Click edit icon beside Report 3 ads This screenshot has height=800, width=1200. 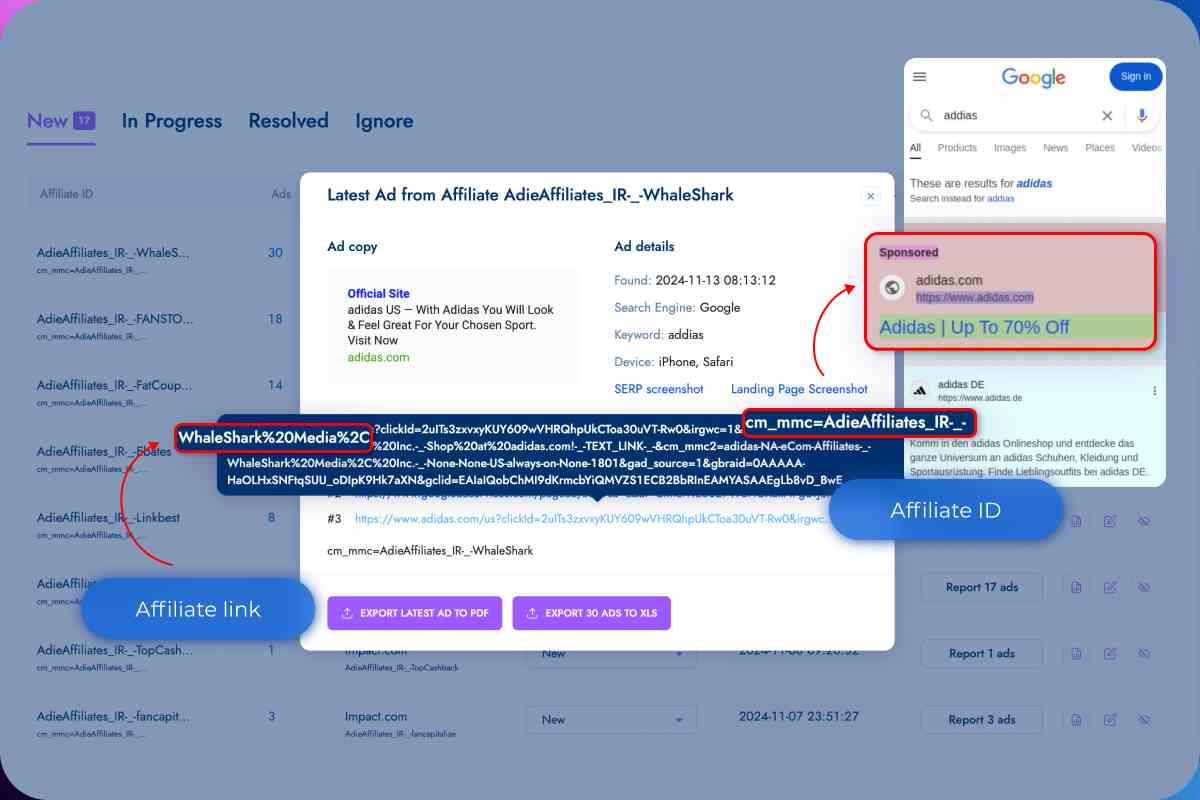click(x=1110, y=719)
